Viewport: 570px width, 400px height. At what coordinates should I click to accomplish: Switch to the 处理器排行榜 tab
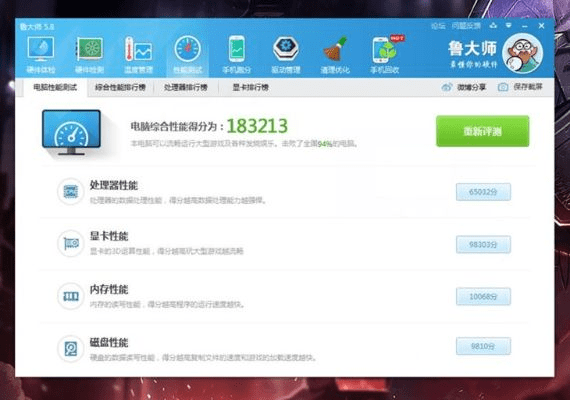tap(186, 88)
